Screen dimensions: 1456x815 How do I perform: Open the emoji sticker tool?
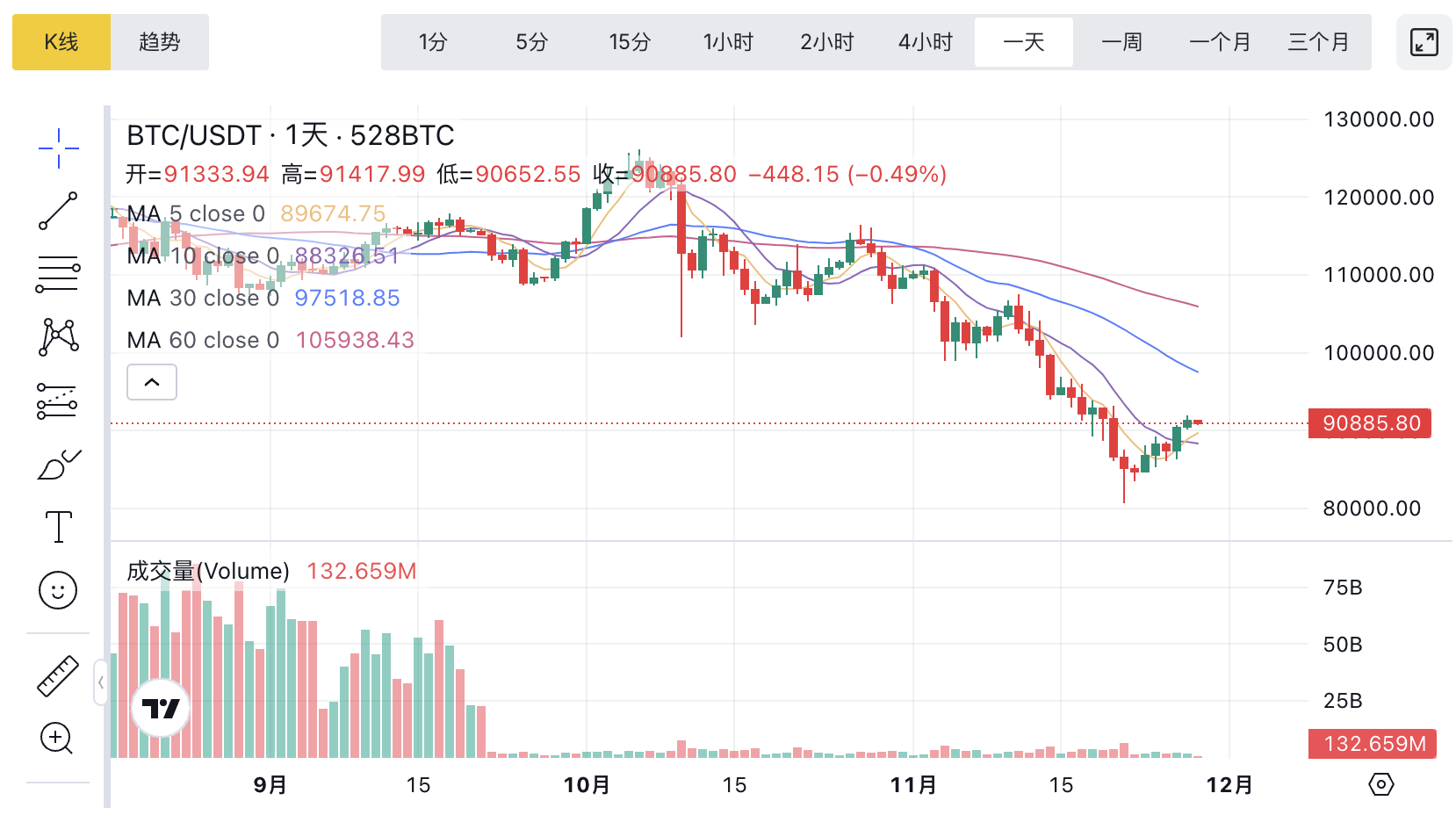[58, 590]
